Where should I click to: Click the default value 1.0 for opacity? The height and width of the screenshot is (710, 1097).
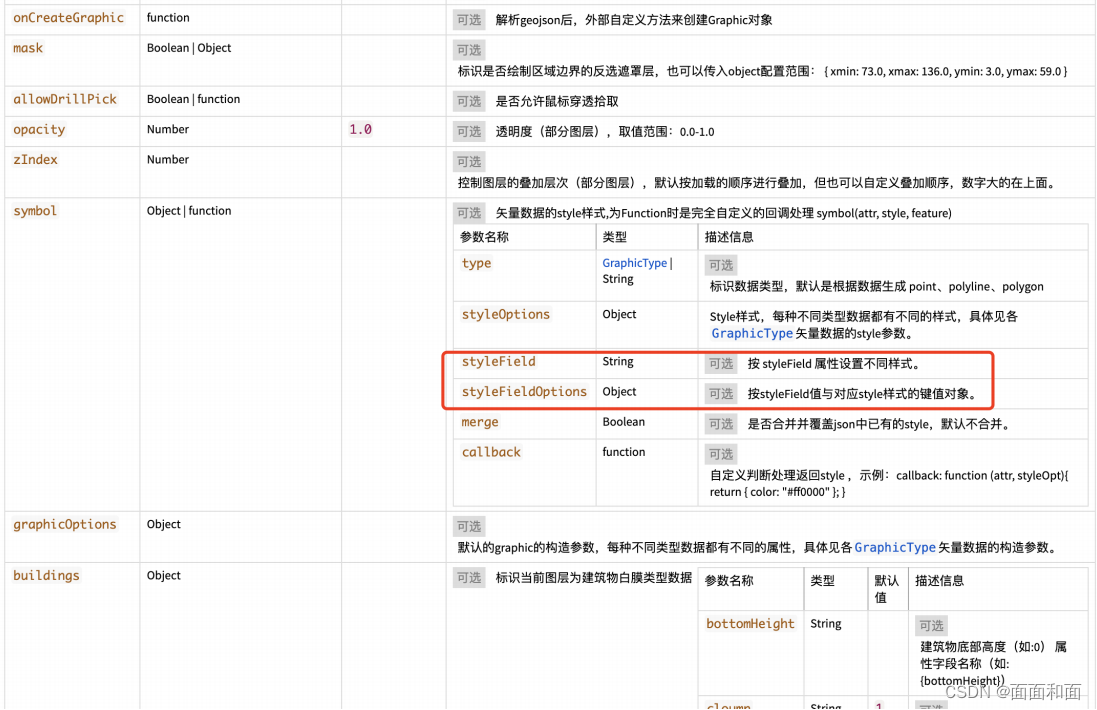click(x=358, y=129)
